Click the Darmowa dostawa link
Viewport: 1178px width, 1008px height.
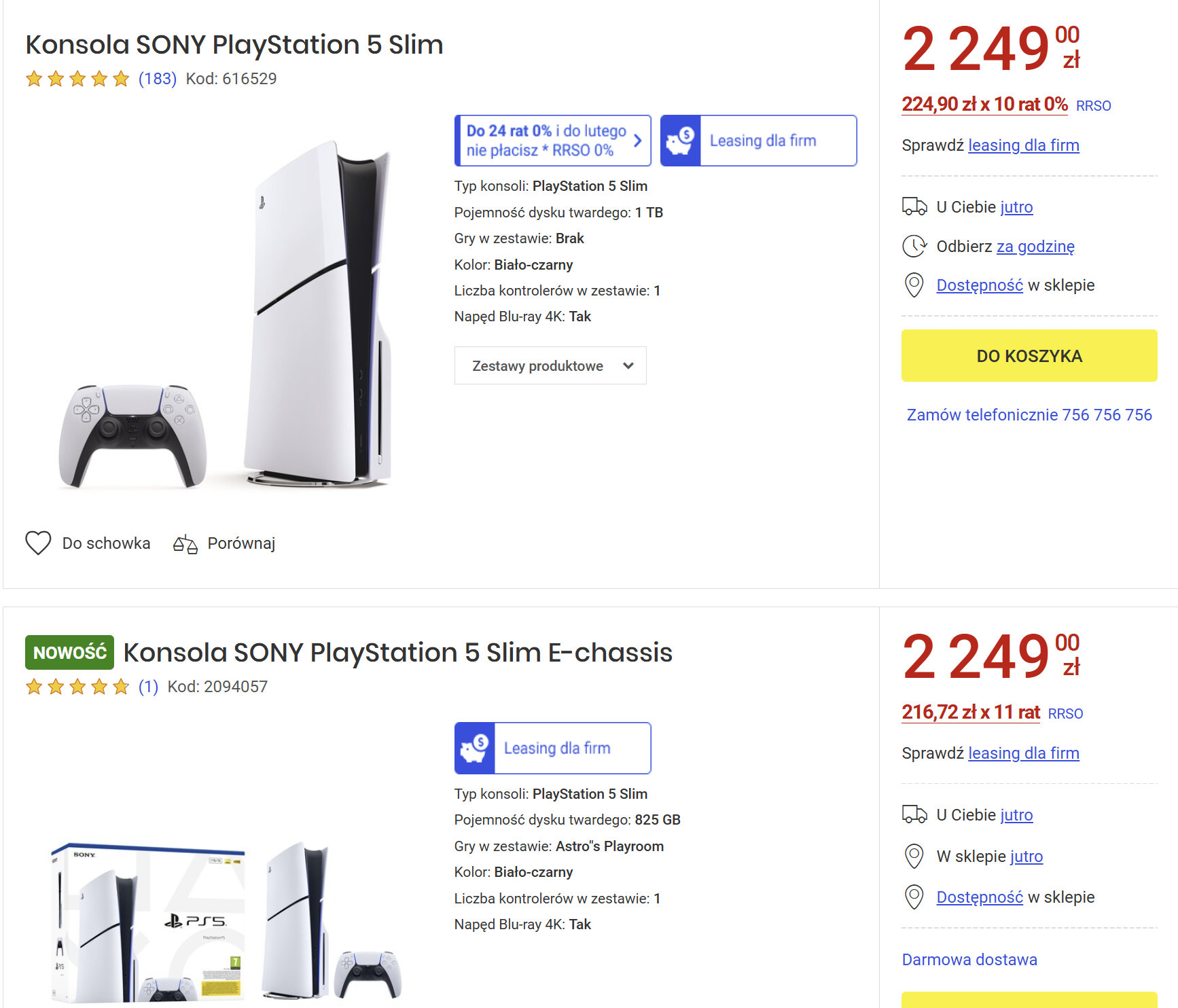pos(969,960)
